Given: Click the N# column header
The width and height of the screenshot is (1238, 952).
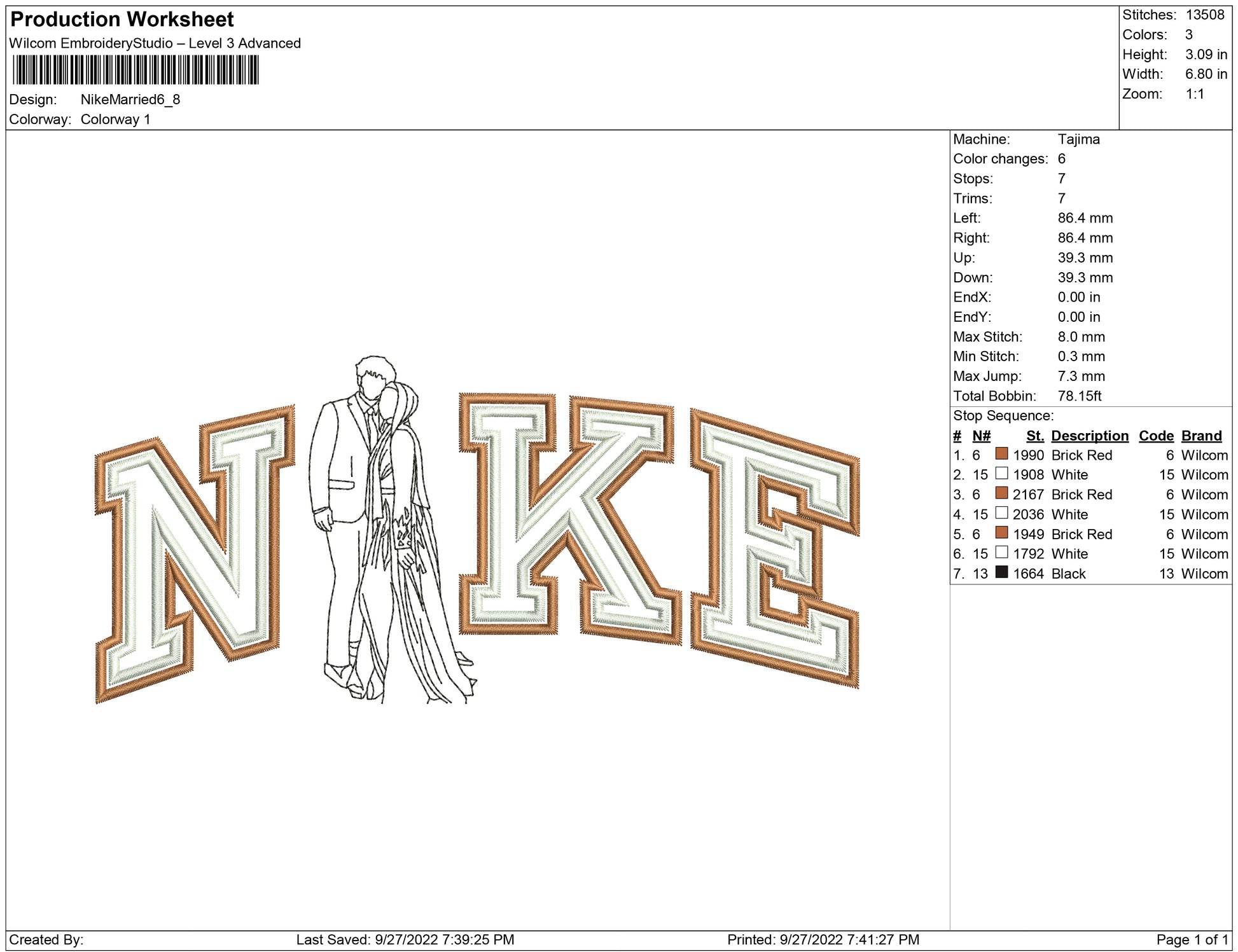Looking at the screenshot, I should pos(981,436).
